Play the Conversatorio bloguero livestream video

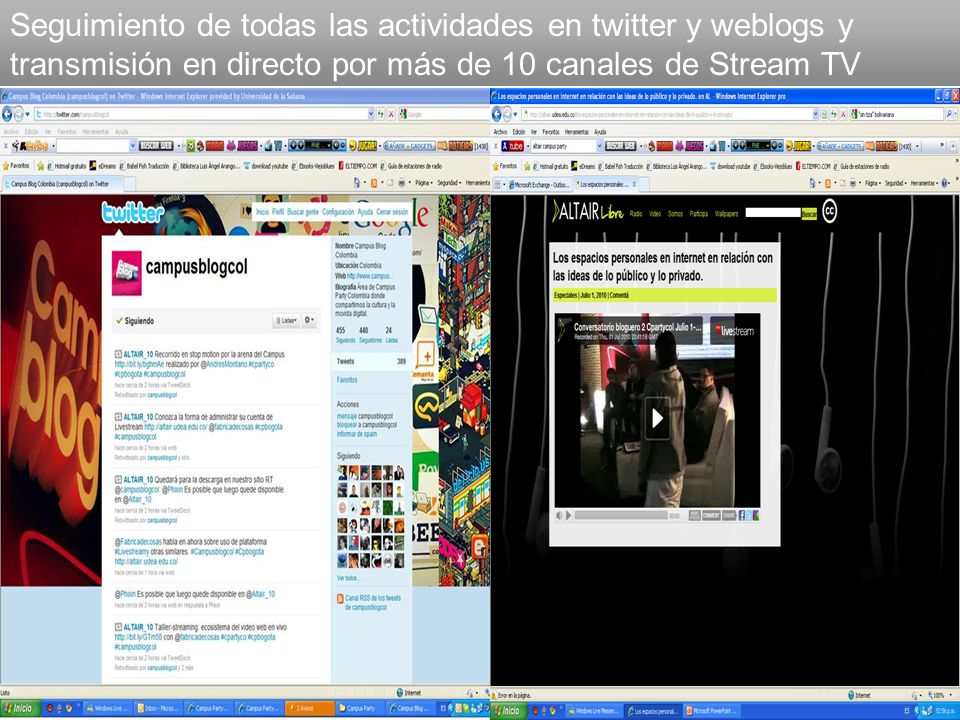(657, 418)
